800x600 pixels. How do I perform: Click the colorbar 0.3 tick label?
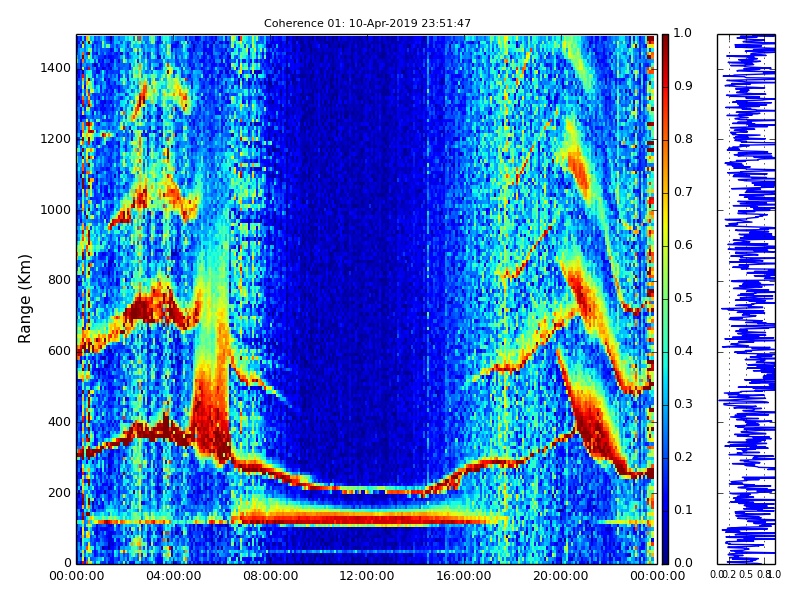pyautogui.click(x=683, y=404)
